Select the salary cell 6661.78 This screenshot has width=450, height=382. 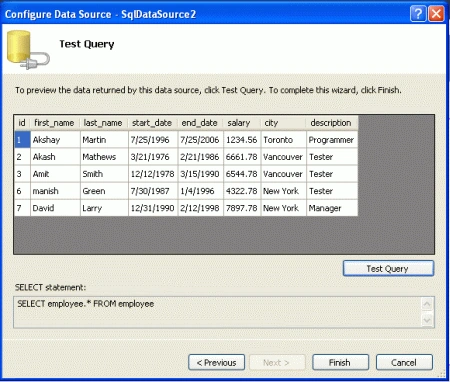tap(242, 157)
